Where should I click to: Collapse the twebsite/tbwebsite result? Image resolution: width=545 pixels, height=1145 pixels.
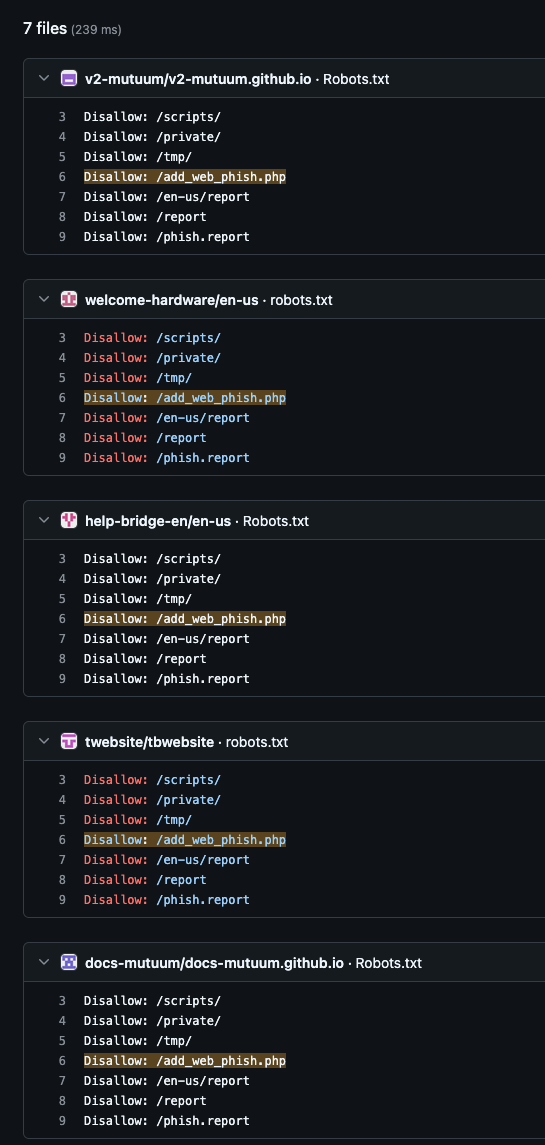point(44,742)
